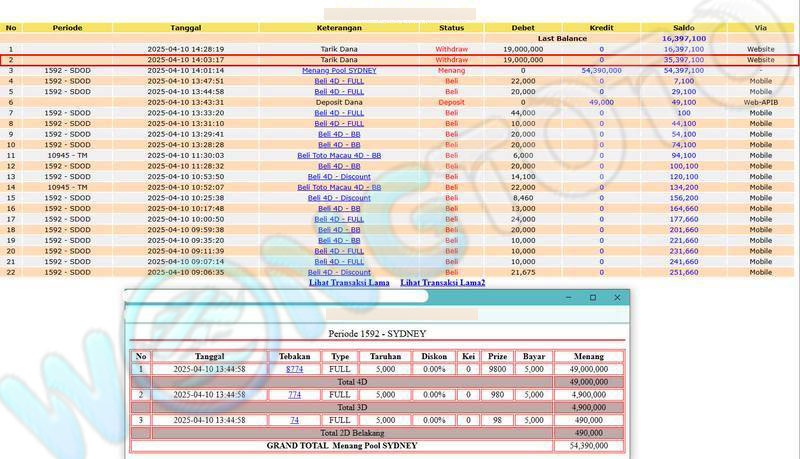Click the Keterangan column header
Screen dimensions: 800x459
(339, 28)
